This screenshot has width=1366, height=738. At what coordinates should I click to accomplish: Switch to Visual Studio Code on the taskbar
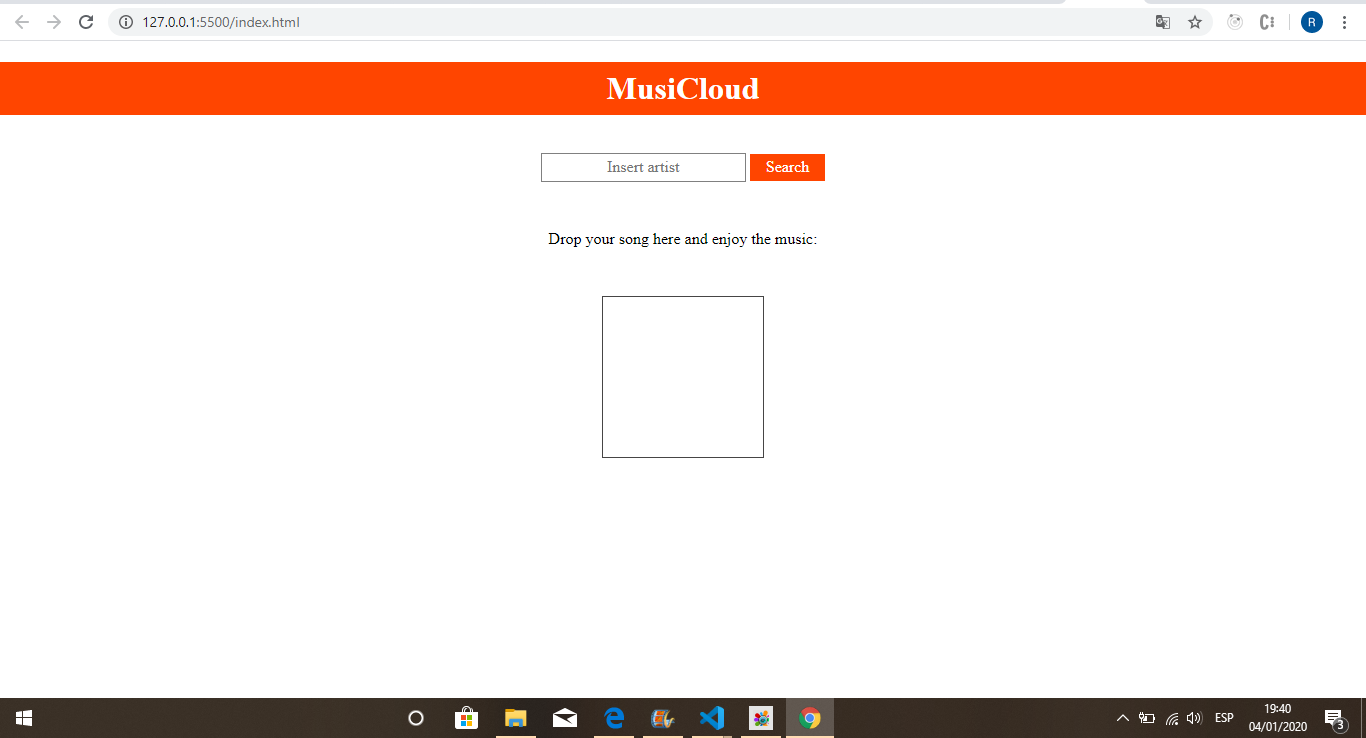712,718
